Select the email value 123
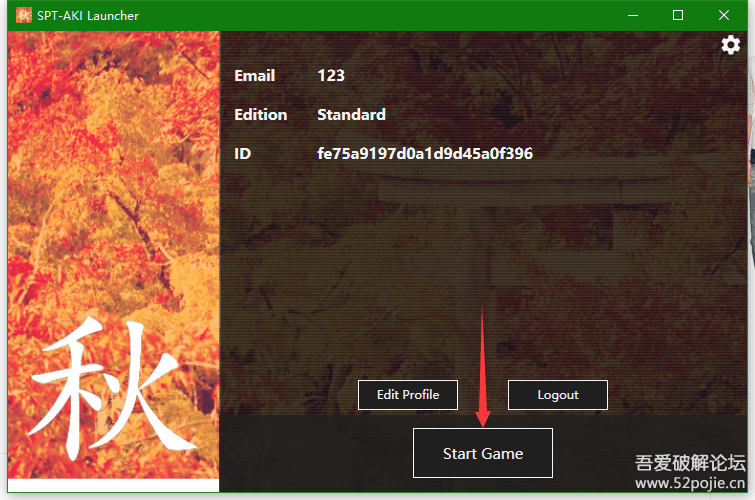755x500 pixels. tap(331, 76)
